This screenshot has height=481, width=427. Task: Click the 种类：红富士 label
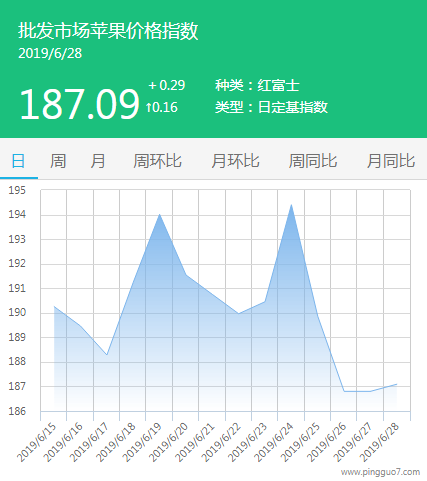257,85
